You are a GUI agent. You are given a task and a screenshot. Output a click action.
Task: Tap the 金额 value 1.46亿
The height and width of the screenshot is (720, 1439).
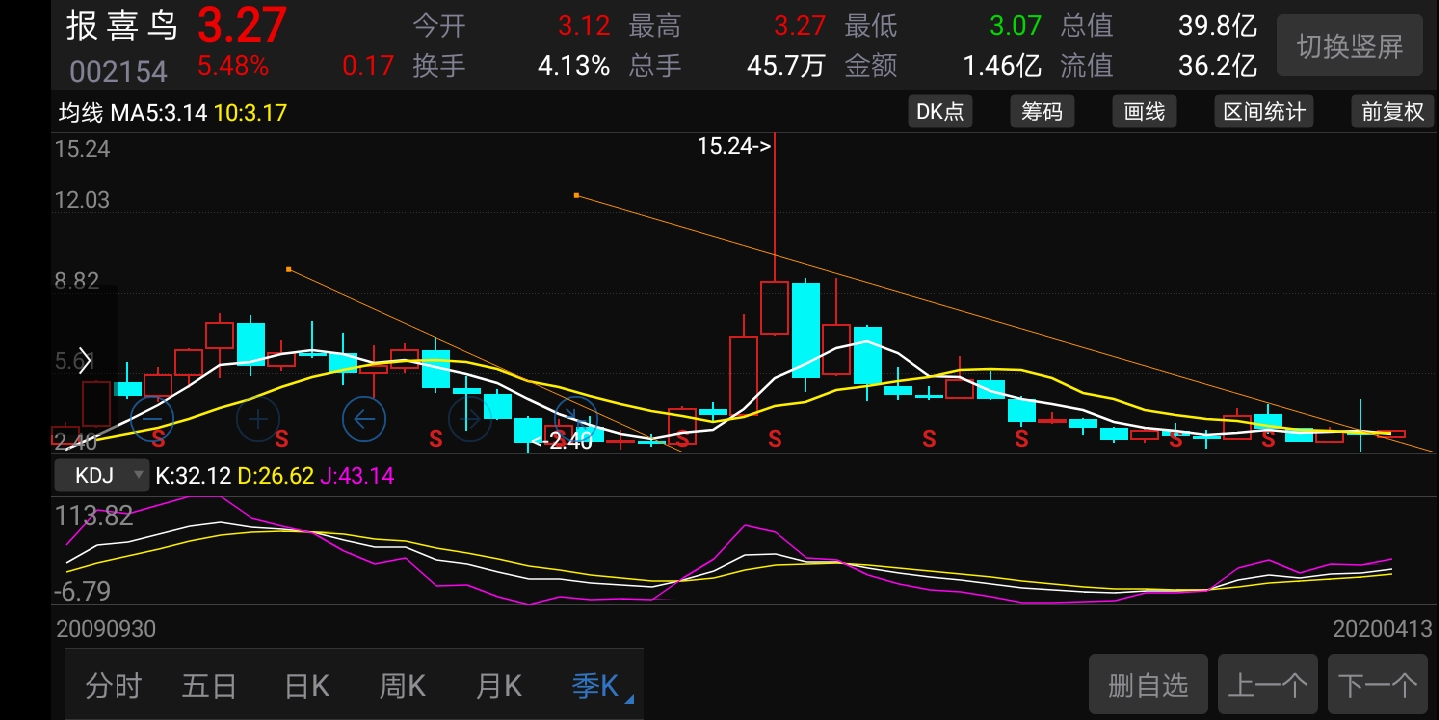[x=1002, y=66]
